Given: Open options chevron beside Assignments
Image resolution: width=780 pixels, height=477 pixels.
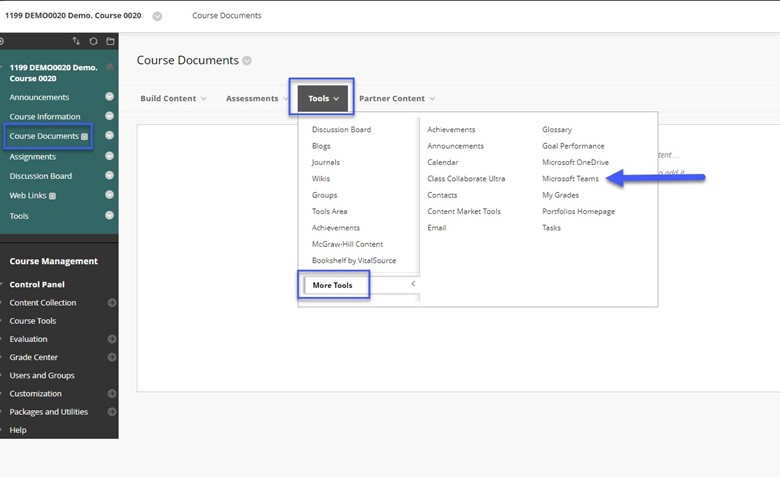Looking at the screenshot, I should coord(109,156).
